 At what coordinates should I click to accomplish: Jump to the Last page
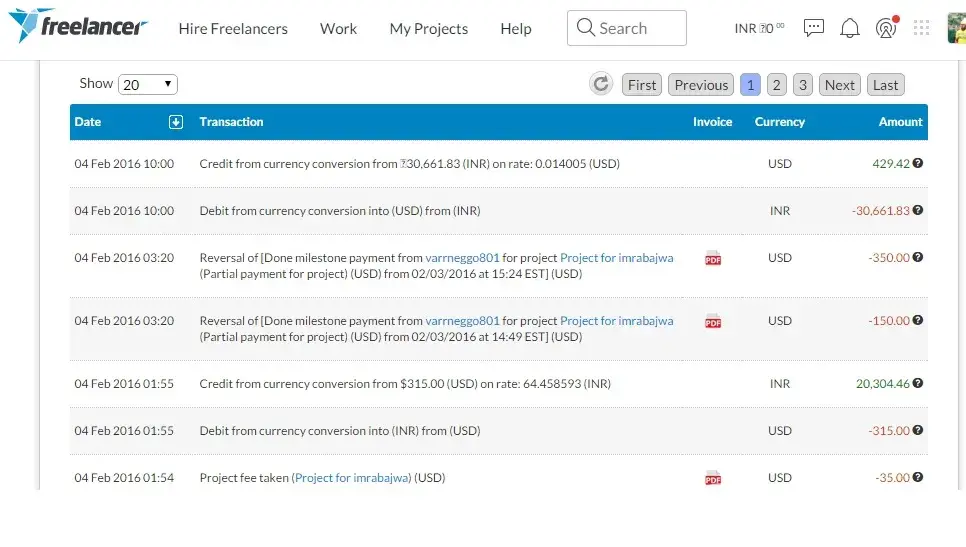click(885, 85)
